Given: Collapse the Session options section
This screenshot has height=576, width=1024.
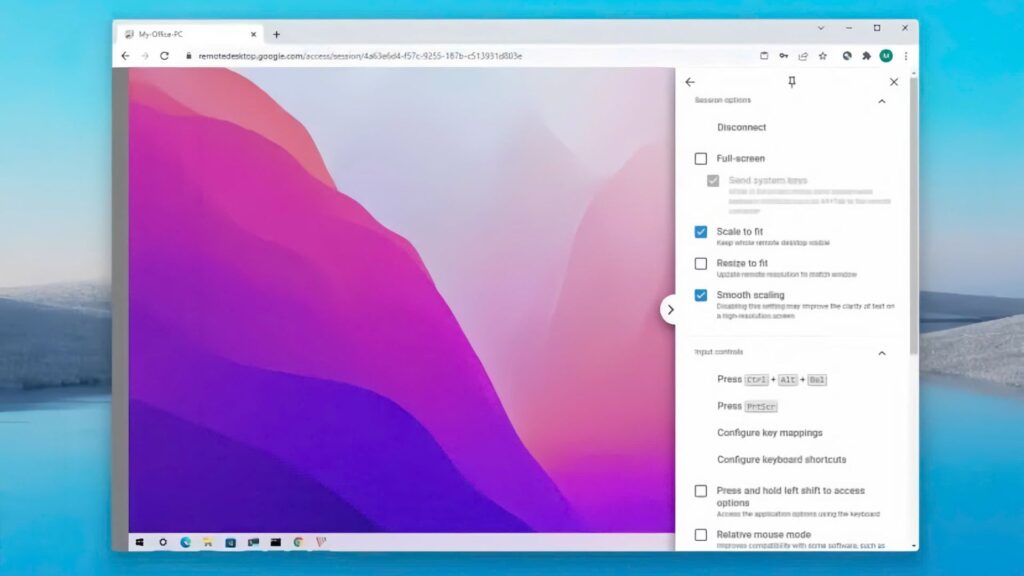Looking at the screenshot, I should (x=882, y=101).
